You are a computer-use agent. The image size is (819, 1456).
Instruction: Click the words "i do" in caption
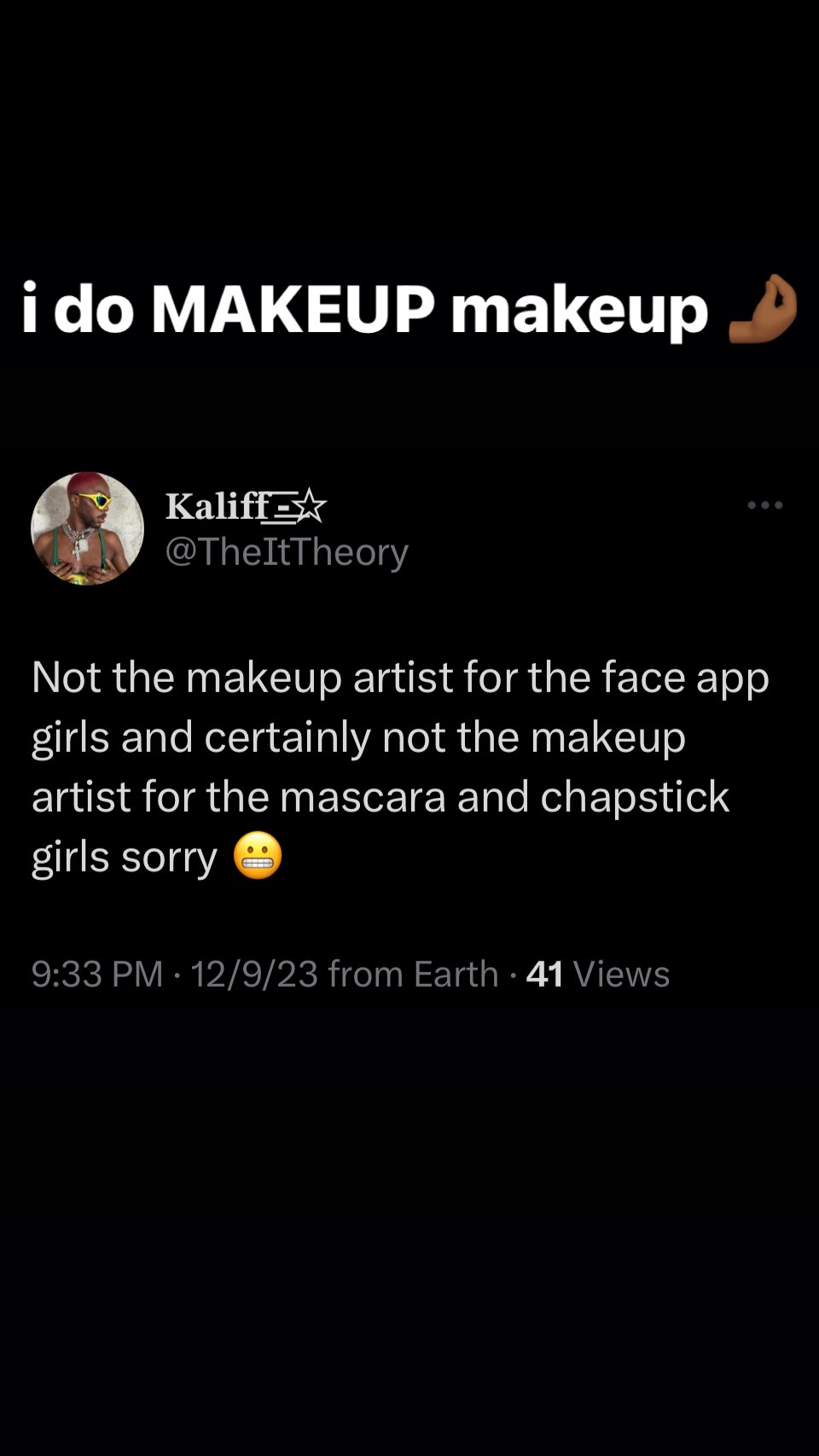78,308
